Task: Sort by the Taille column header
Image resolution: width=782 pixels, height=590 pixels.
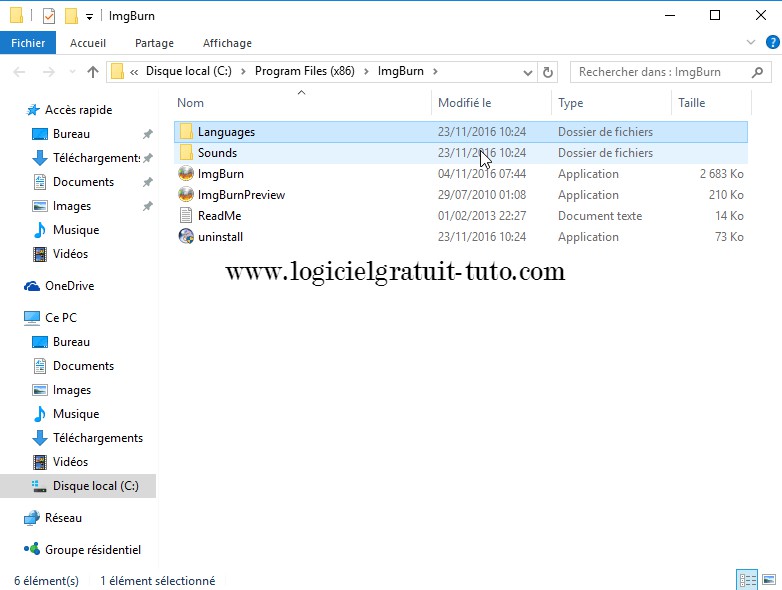Action: point(691,103)
